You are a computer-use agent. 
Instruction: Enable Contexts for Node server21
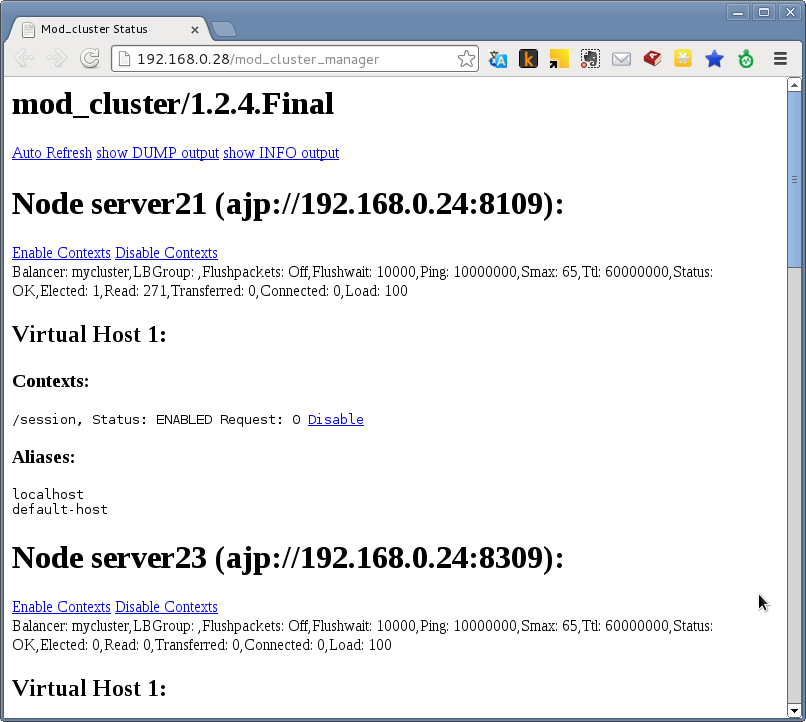(61, 253)
